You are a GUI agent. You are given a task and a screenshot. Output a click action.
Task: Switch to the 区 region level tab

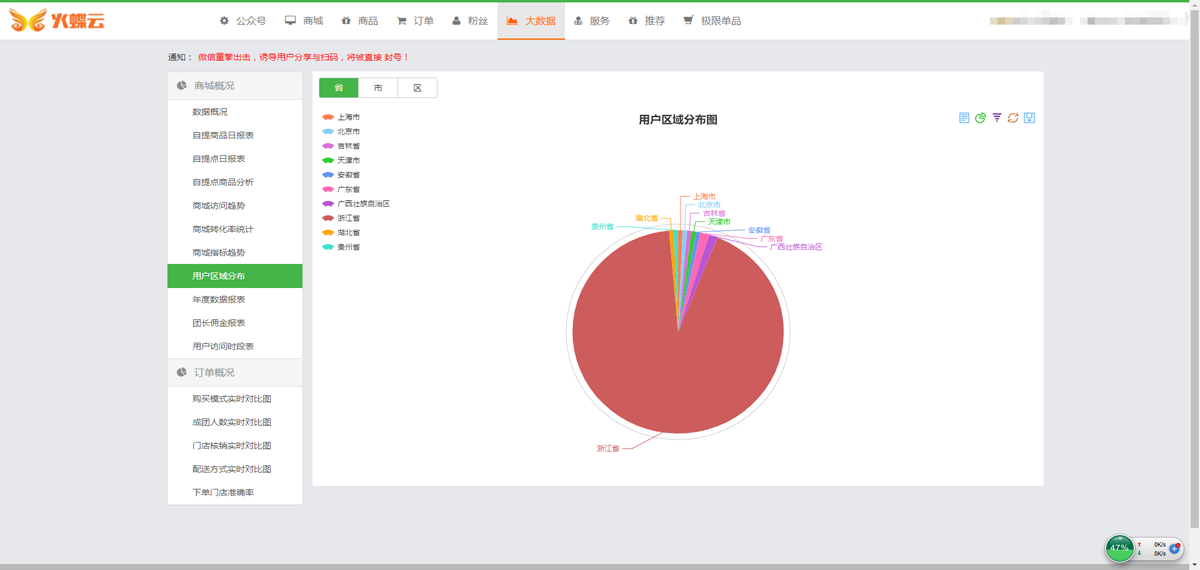tap(417, 88)
